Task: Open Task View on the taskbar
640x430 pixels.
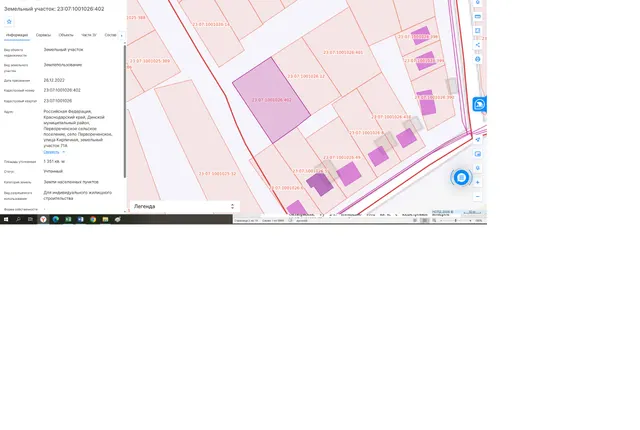Action: click(x=30, y=219)
